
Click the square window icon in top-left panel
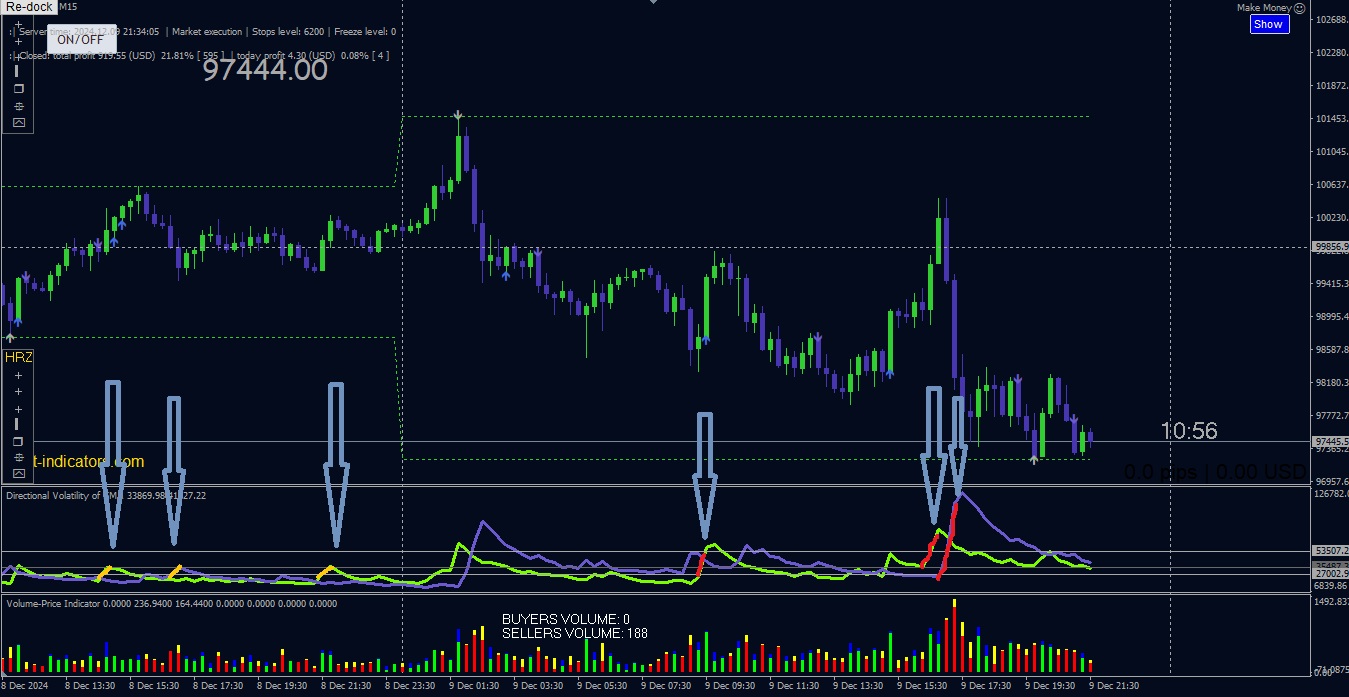coord(18,88)
